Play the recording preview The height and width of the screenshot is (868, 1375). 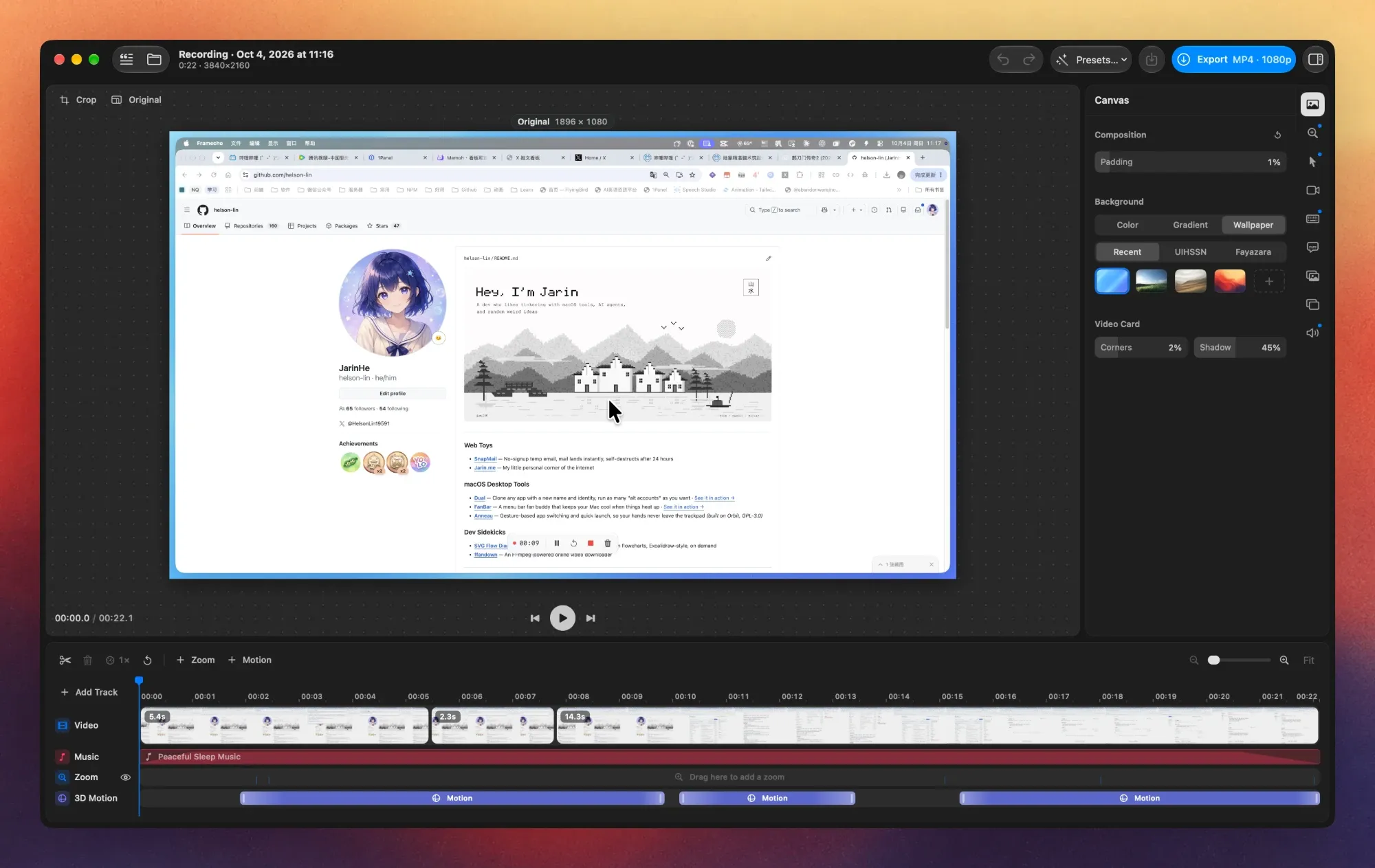(562, 618)
